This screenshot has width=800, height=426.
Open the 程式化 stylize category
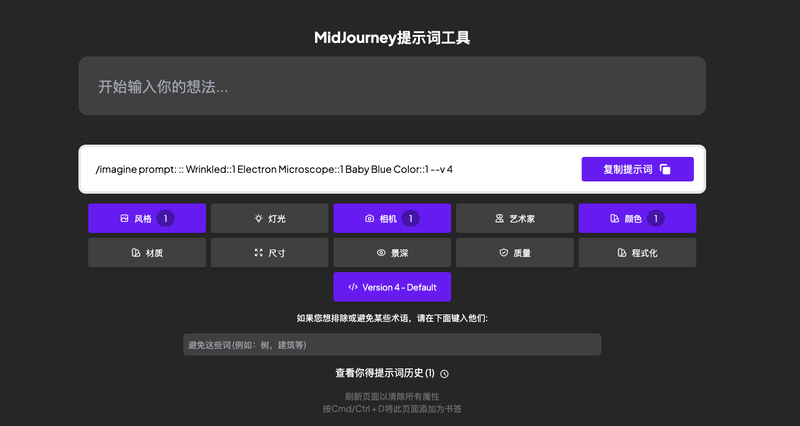click(x=637, y=253)
